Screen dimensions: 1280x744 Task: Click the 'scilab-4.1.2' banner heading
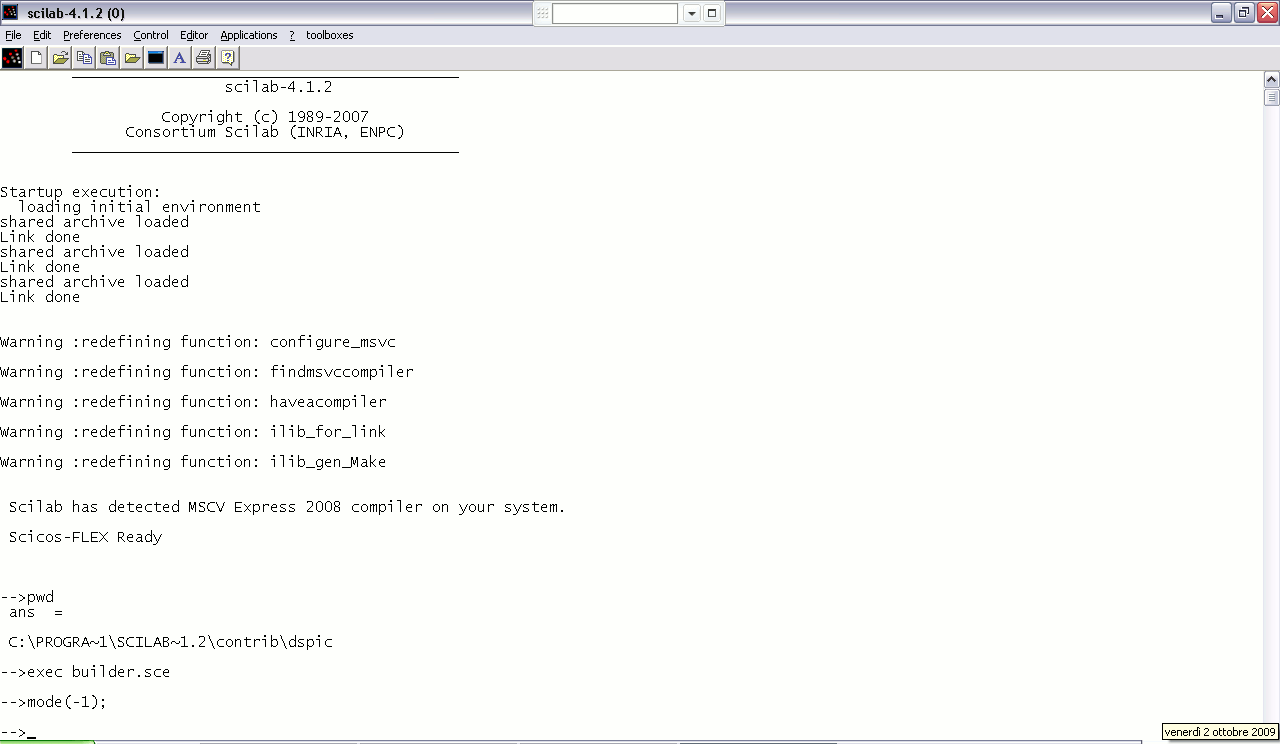point(278,87)
